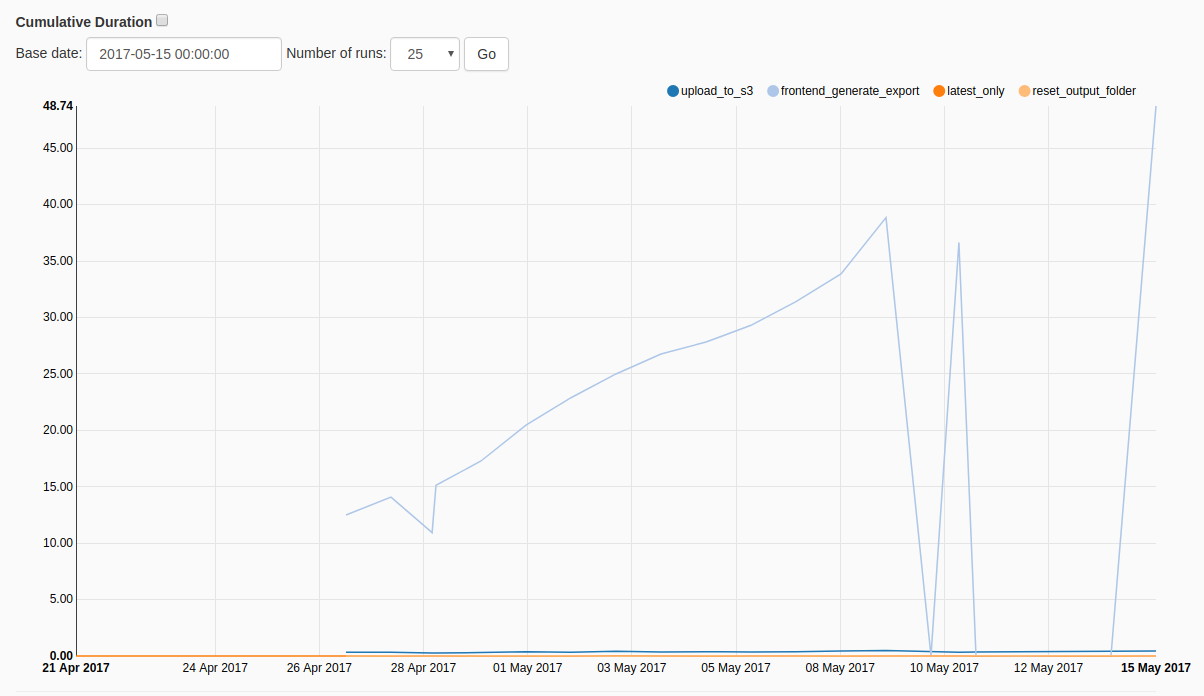Screen dimensions: 1204x696
Task: Click the Go button
Action: 486,54
